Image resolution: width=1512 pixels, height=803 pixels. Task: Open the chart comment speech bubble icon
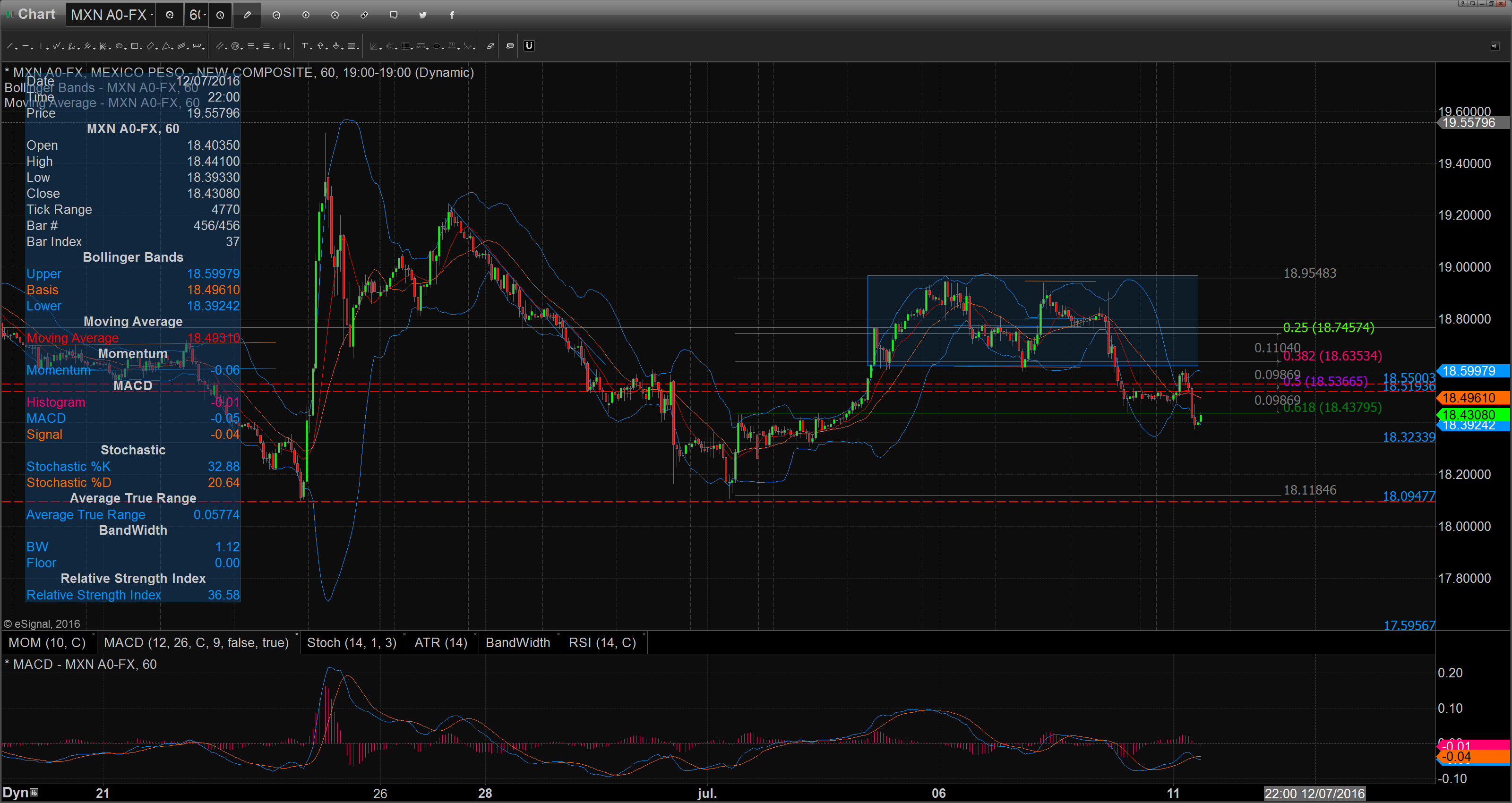coord(394,15)
